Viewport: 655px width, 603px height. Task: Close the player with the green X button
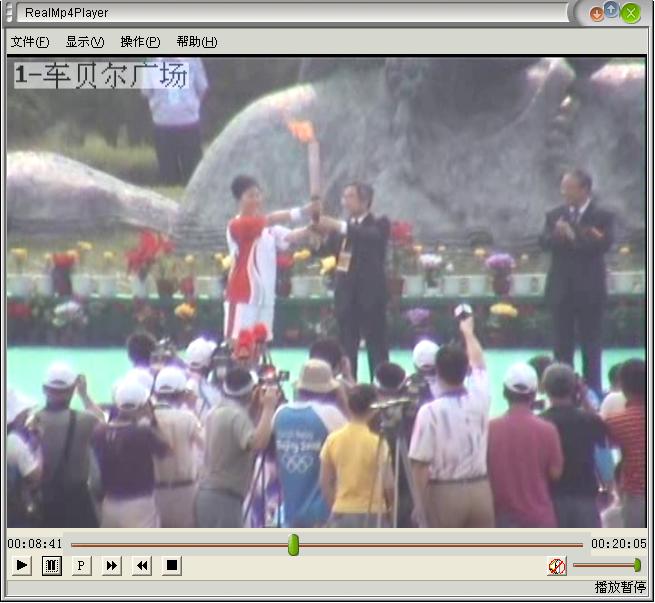(630, 13)
